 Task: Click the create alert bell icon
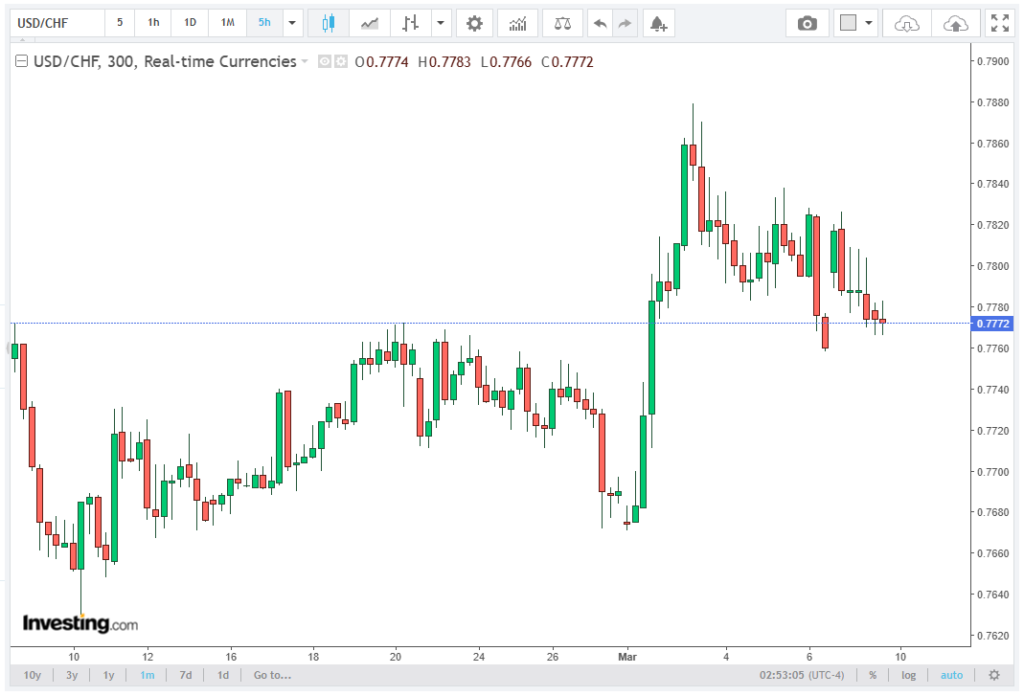click(x=656, y=23)
